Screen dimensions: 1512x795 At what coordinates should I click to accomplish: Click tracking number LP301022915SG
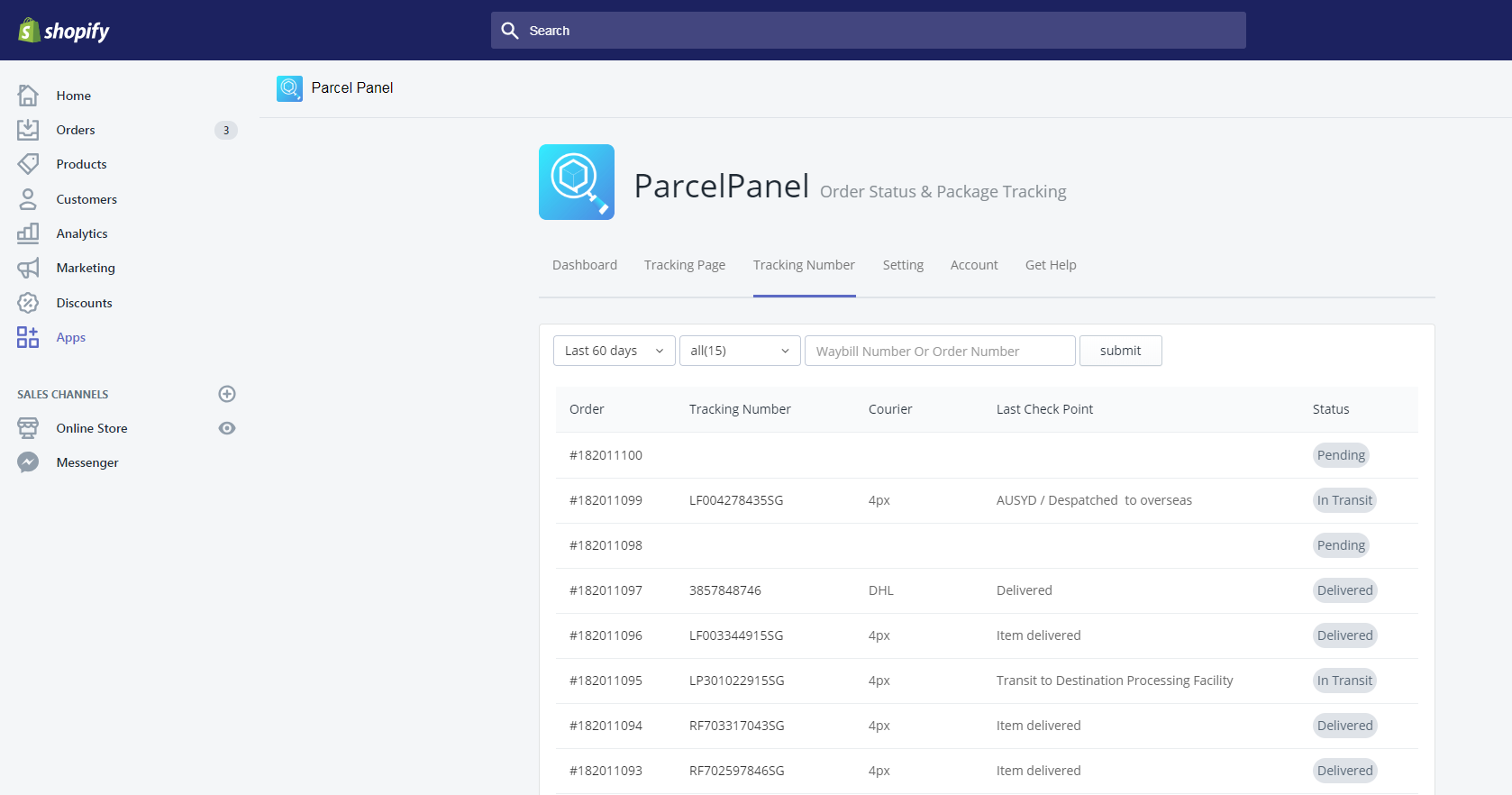pyautogui.click(x=737, y=681)
